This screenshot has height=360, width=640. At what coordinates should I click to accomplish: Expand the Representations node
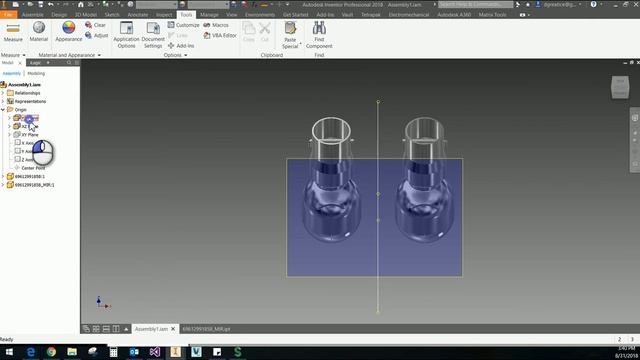pyautogui.click(x=3, y=101)
